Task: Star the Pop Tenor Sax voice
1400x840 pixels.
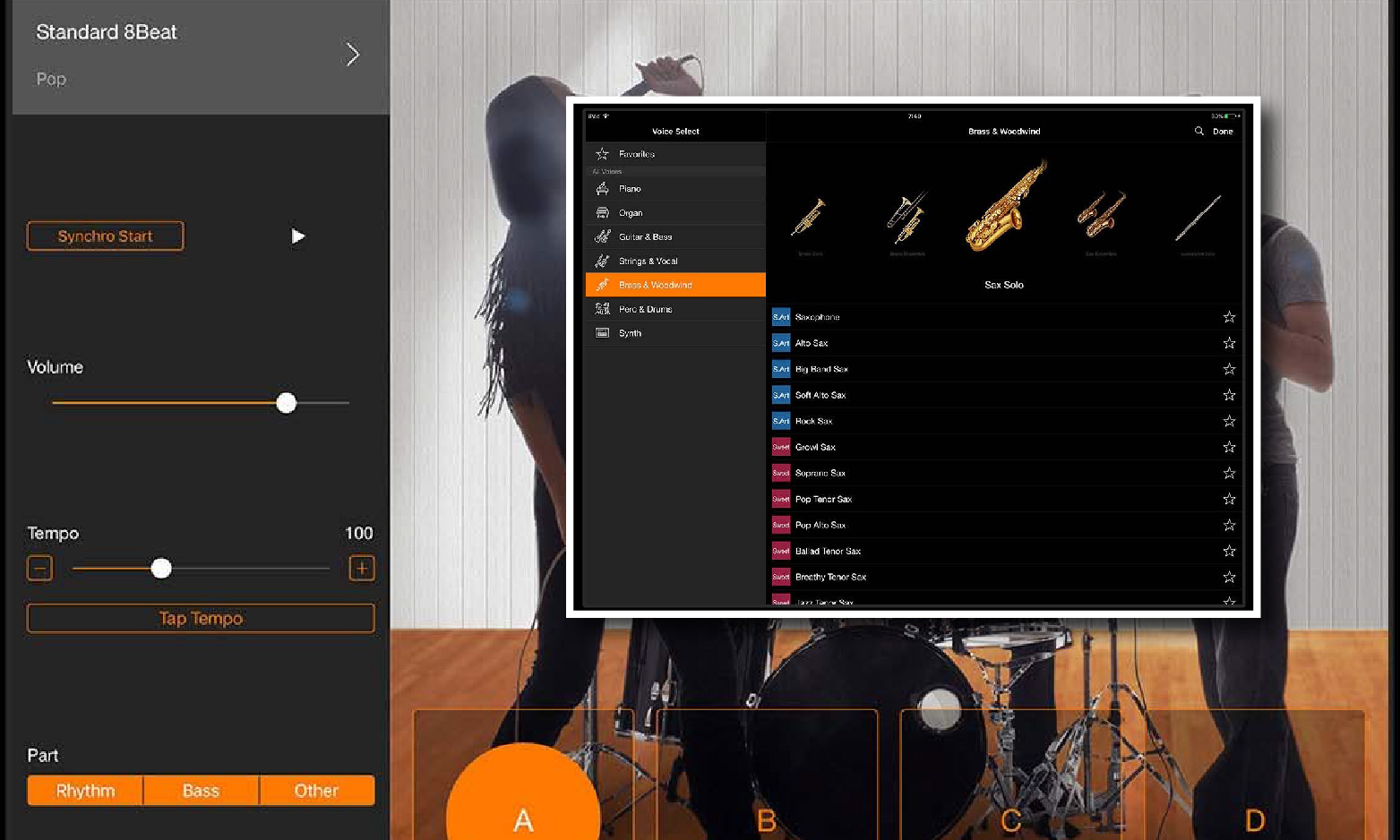Action: 1229,499
